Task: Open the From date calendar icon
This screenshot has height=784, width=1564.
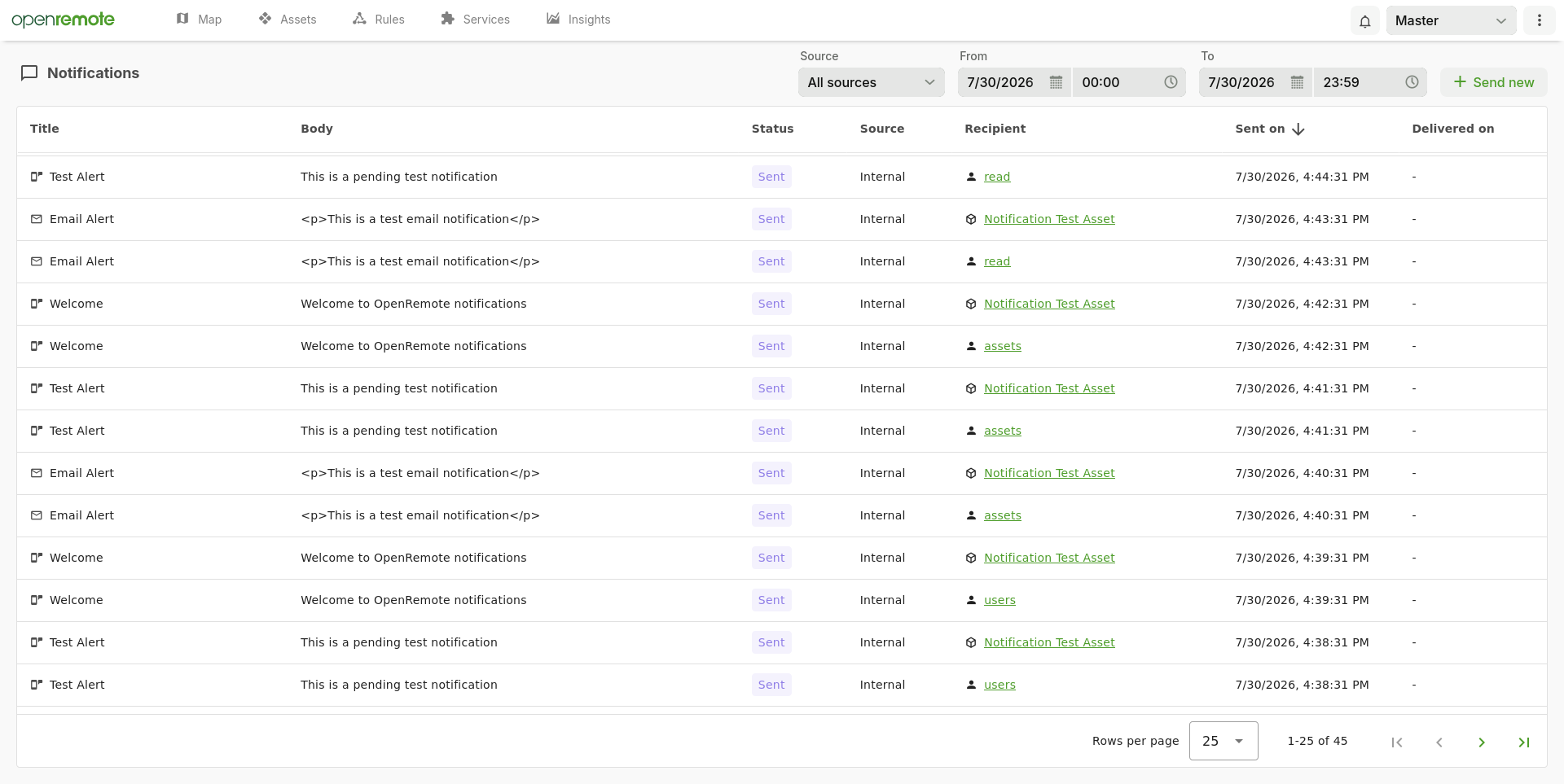Action: (1056, 82)
